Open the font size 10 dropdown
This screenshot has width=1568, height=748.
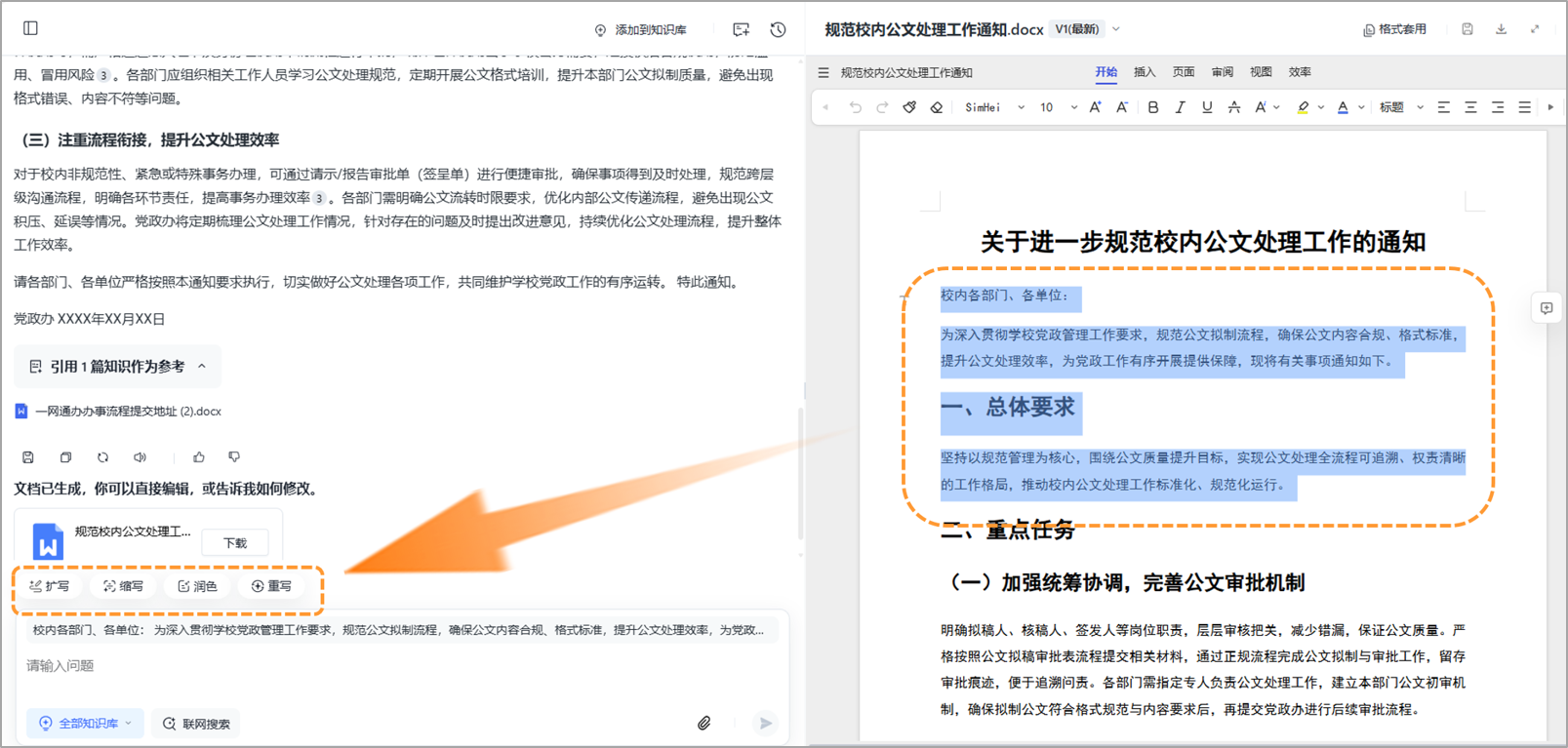pyautogui.click(x=1058, y=107)
